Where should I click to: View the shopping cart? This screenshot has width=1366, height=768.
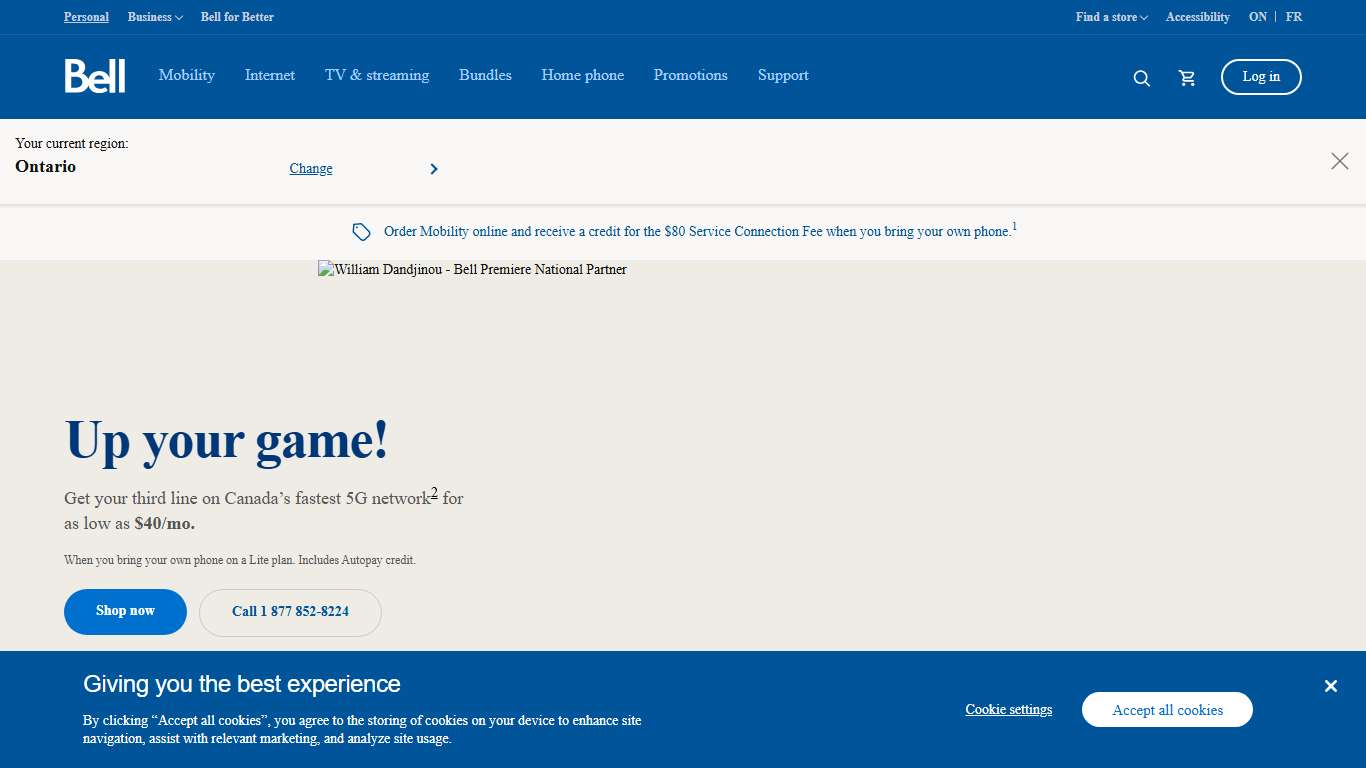pos(1187,77)
